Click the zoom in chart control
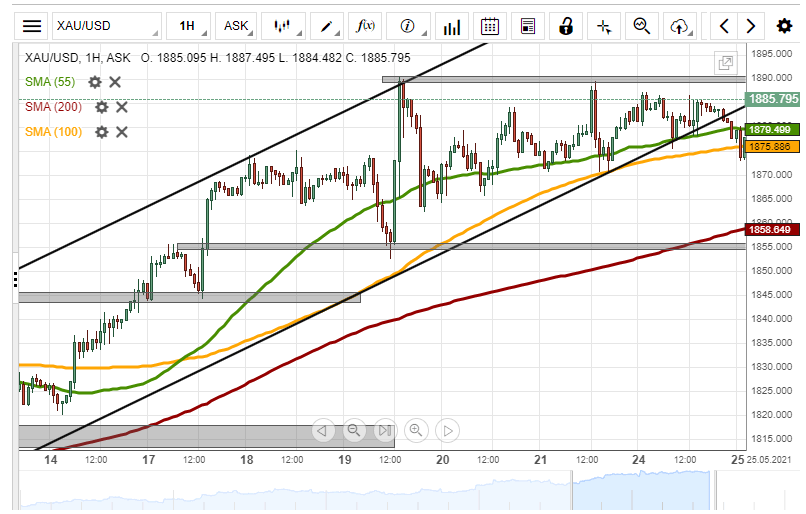The height and width of the screenshot is (514, 806). pyautogui.click(x=417, y=431)
